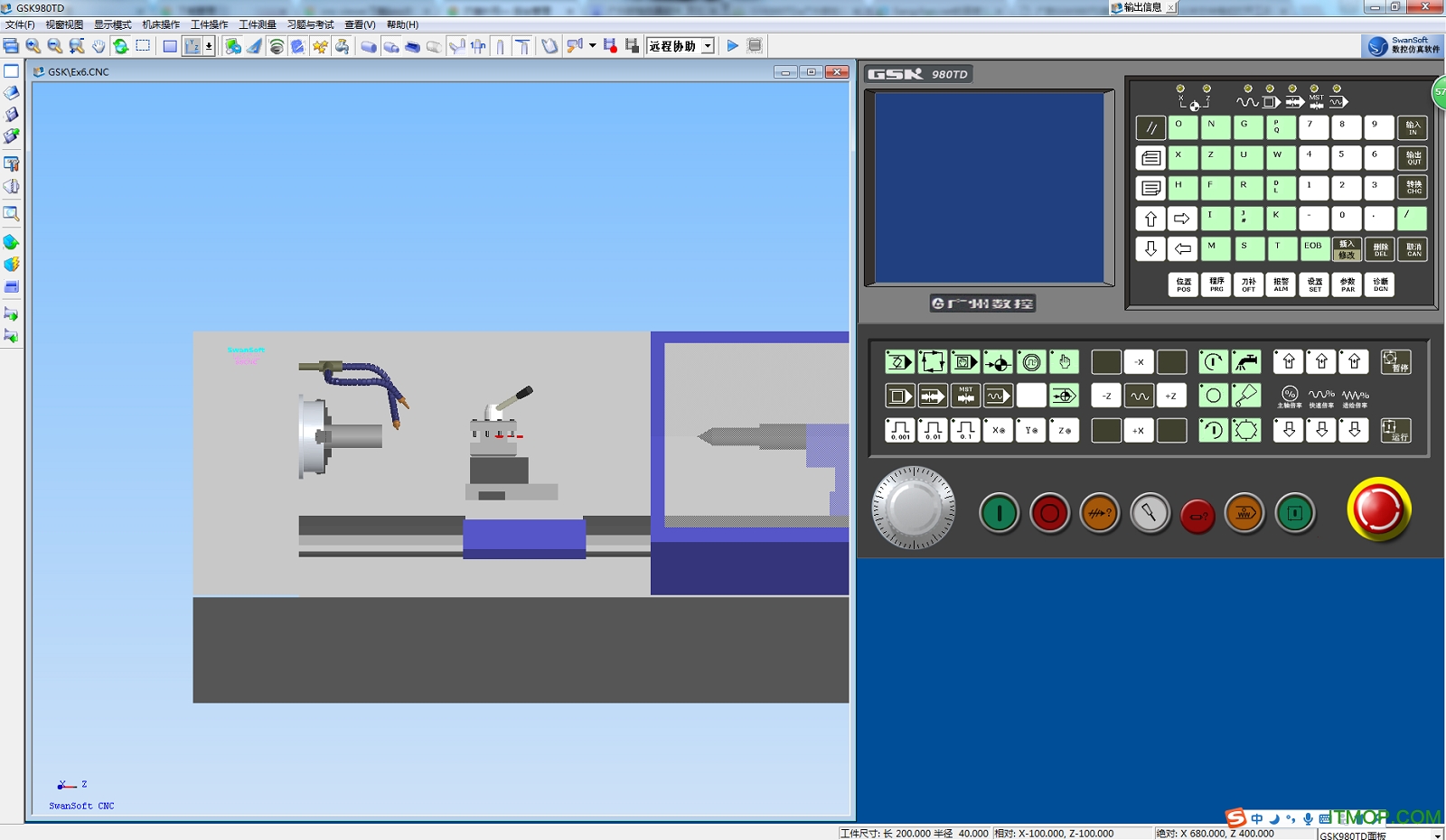Click the cursor up arrow key on the keypad

[x=1150, y=219]
